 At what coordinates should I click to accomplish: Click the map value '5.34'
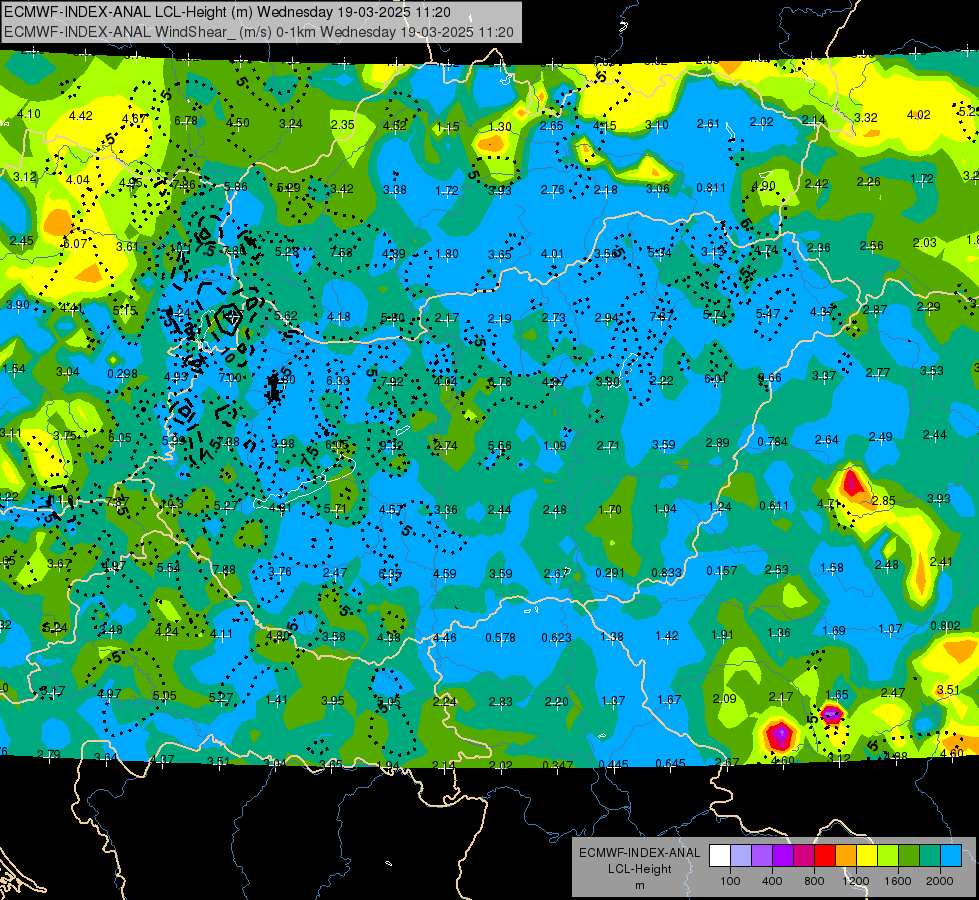point(659,252)
